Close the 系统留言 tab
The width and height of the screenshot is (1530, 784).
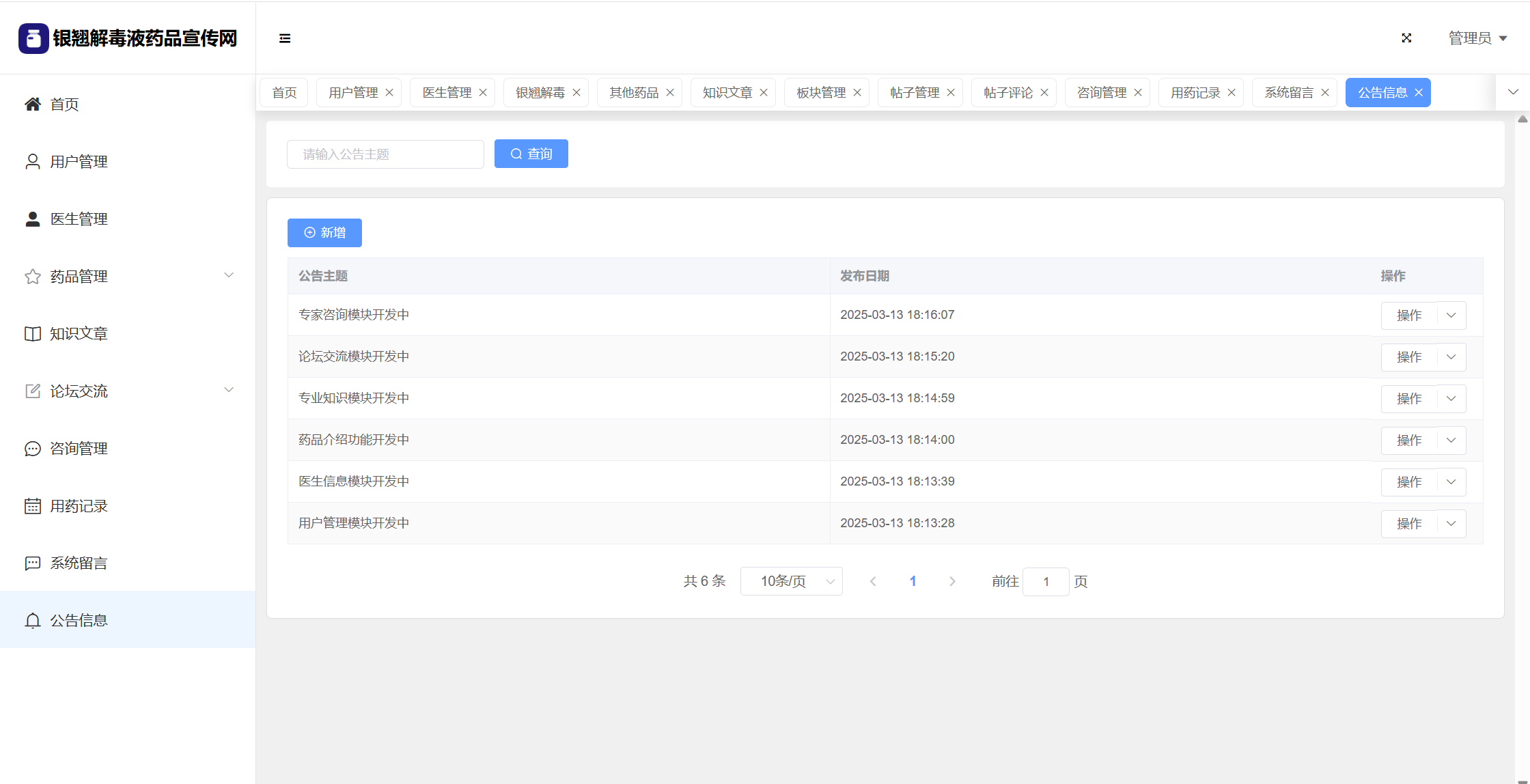coord(1325,93)
